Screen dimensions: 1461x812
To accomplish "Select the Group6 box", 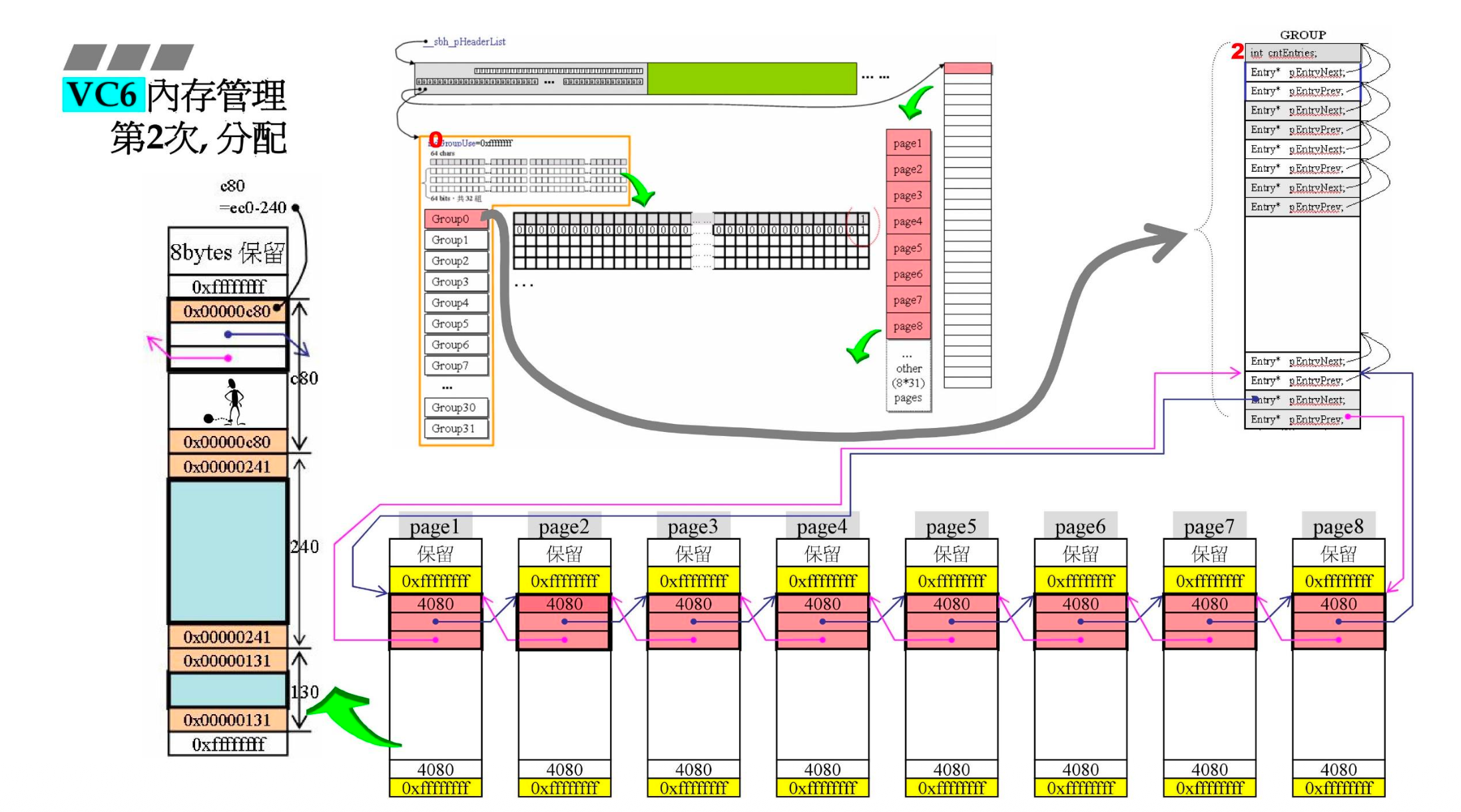I will point(456,345).
